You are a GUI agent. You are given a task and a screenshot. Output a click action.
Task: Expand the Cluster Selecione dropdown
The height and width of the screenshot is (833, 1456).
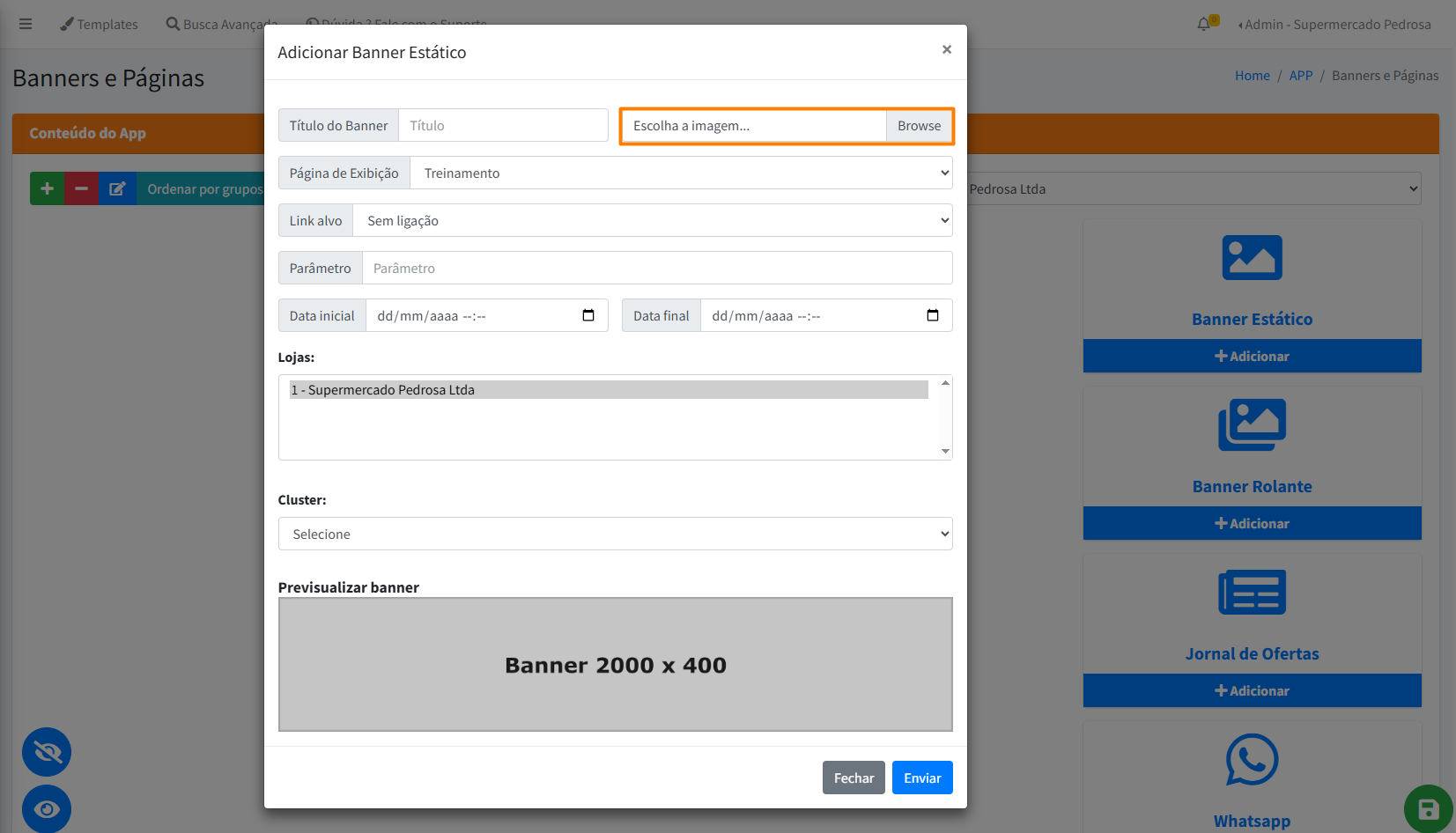point(615,534)
